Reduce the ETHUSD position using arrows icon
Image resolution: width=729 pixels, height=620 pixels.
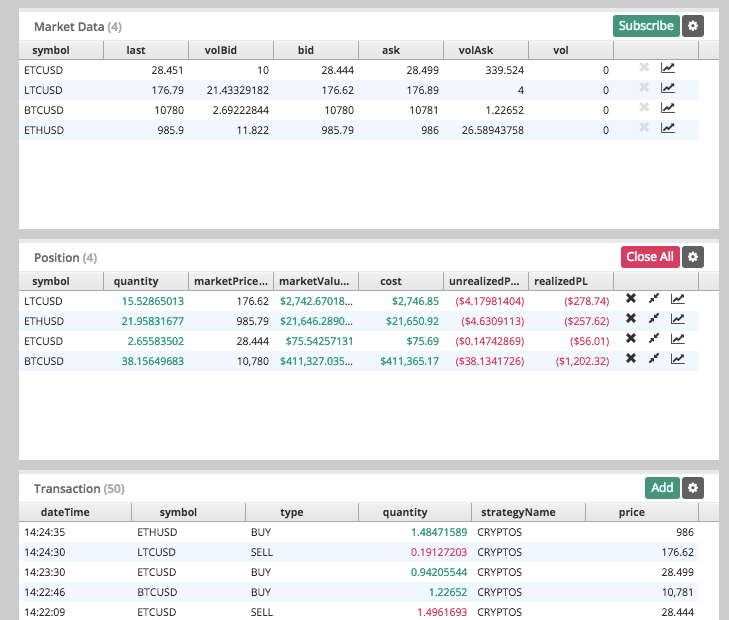coord(654,318)
